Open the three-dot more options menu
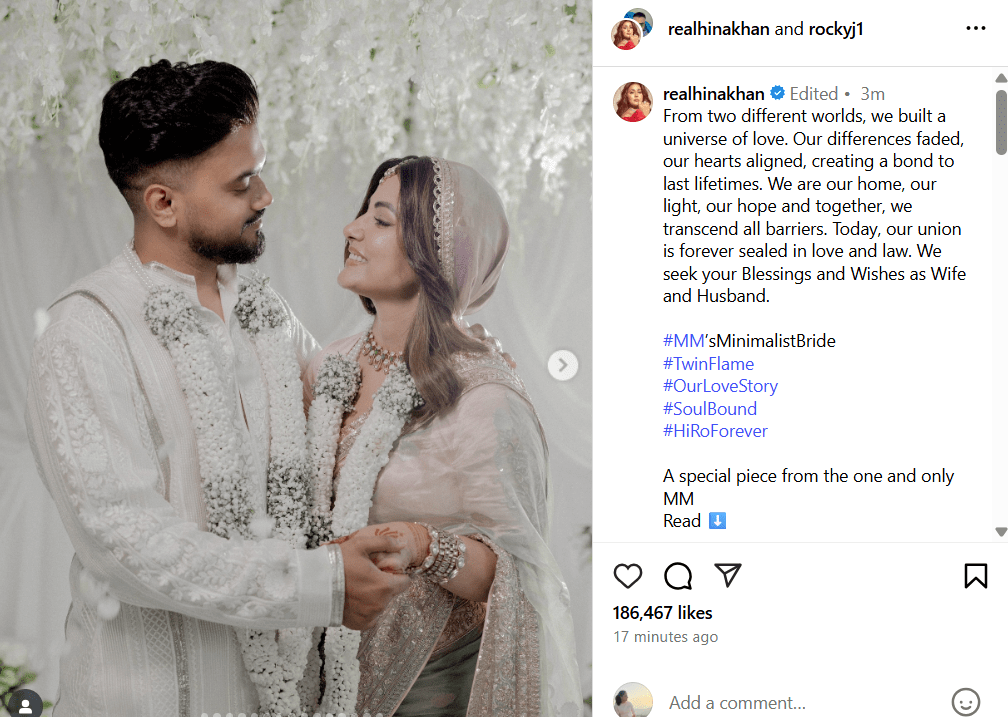 coord(975,28)
